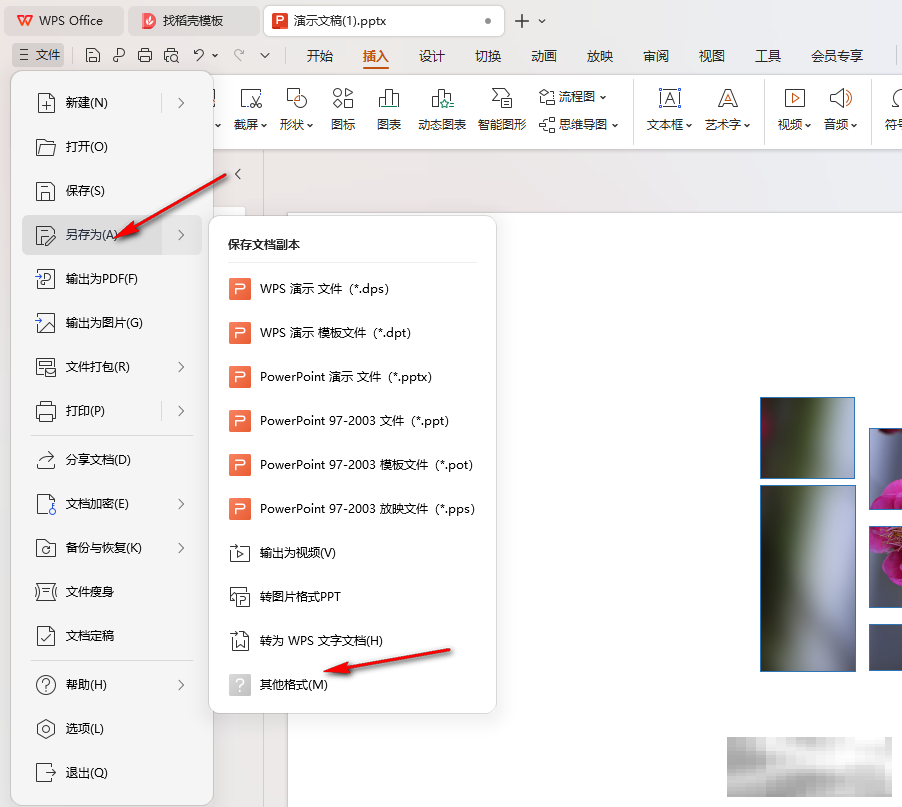Screen dimensions: 902x807
Task: Choose Export as Picture (输出为图片)
Action: (x=112, y=323)
